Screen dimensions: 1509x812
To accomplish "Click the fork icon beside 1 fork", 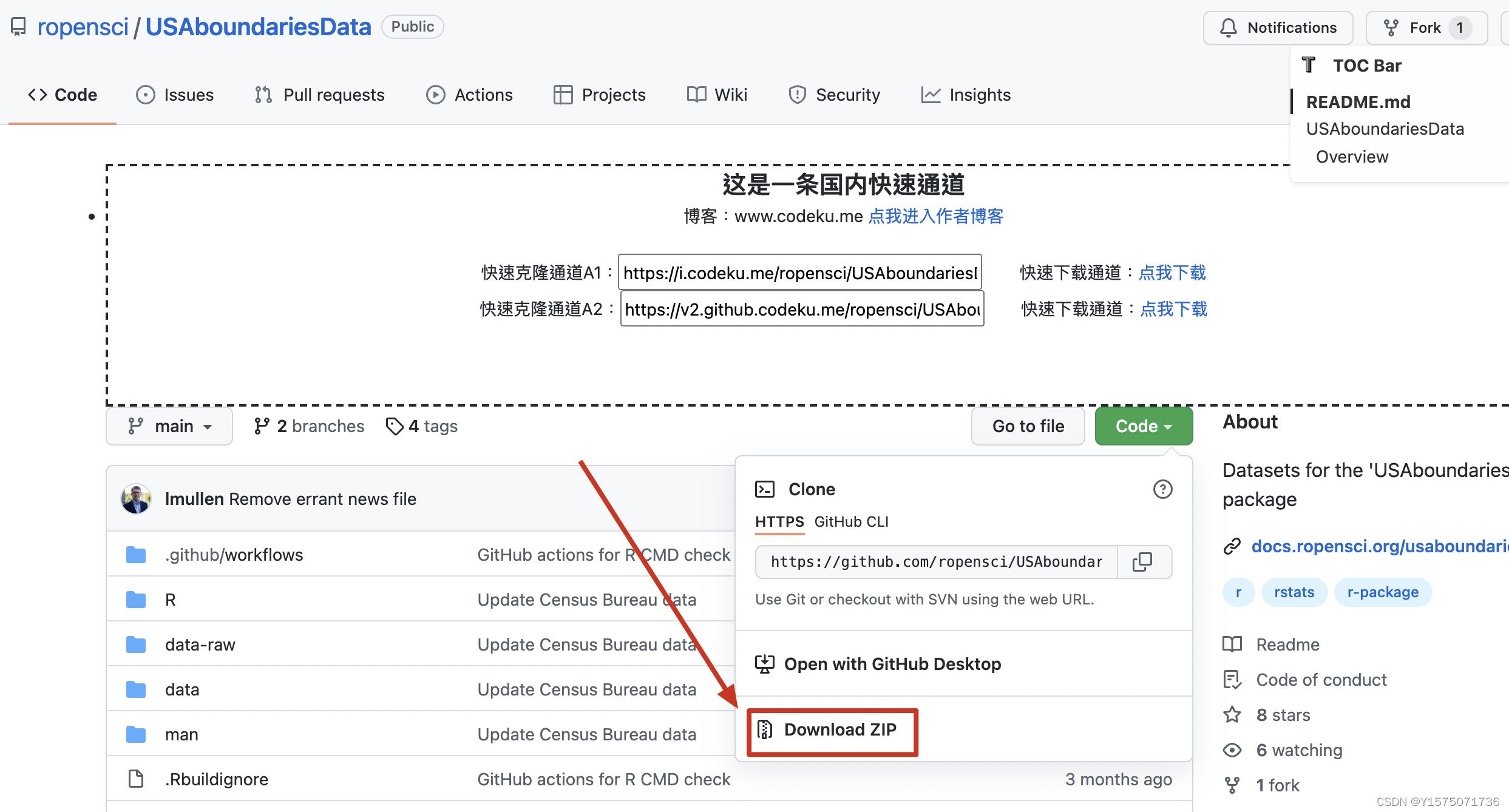I will 1232,785.
